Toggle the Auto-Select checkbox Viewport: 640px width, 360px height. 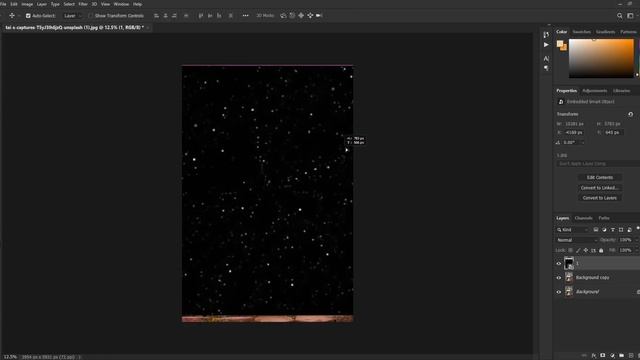(x=28, y=16)
